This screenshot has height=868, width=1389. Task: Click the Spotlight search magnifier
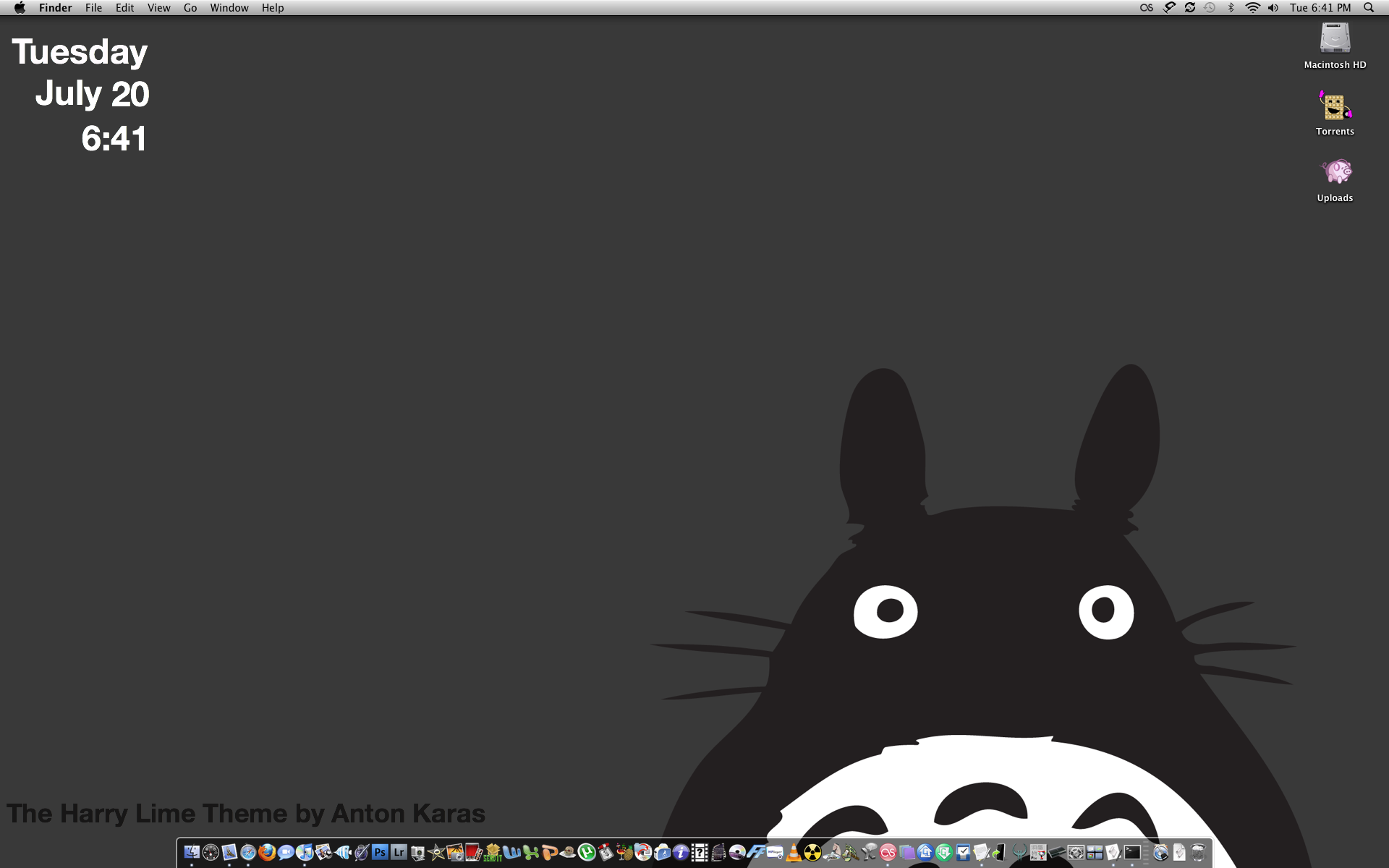[1369, 8]
